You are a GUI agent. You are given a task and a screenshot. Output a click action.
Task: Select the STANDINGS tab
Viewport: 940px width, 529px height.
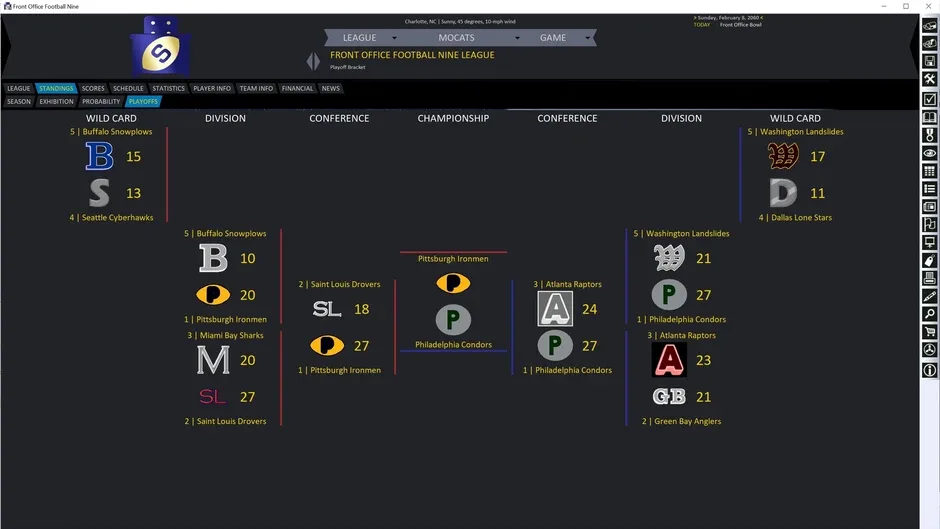point(56,88)
